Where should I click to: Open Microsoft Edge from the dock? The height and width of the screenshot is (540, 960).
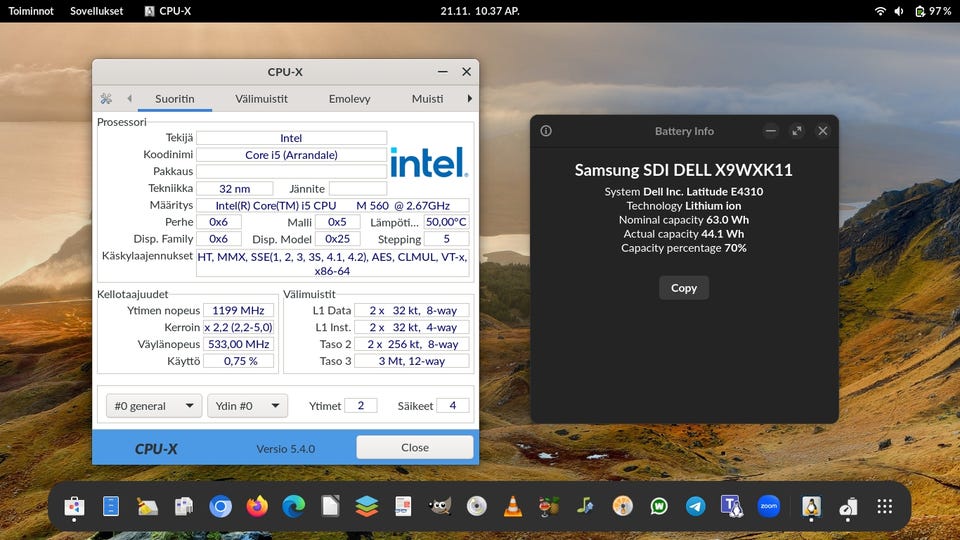[293, 507]
